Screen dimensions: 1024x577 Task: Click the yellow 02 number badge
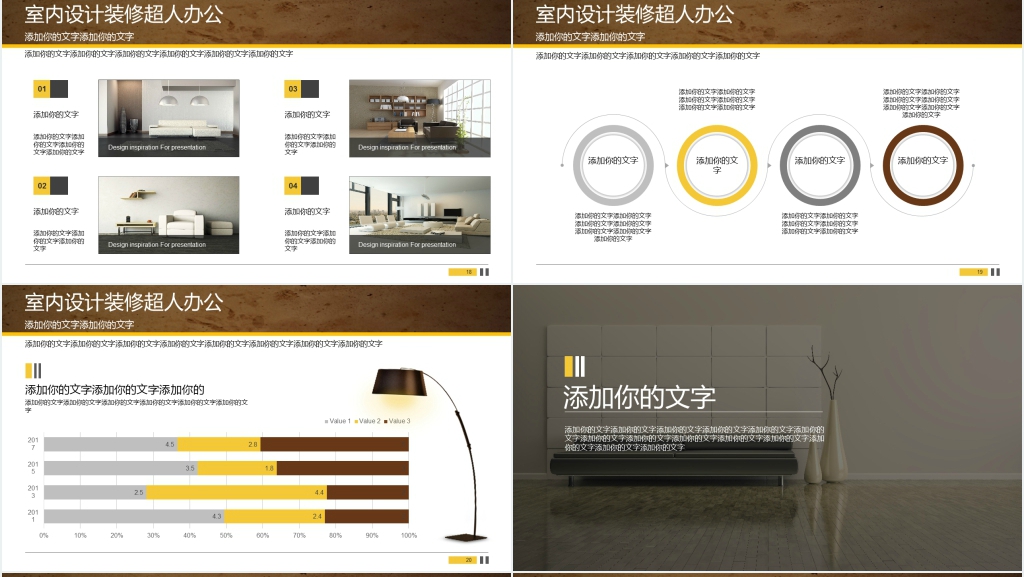(42, 186)
